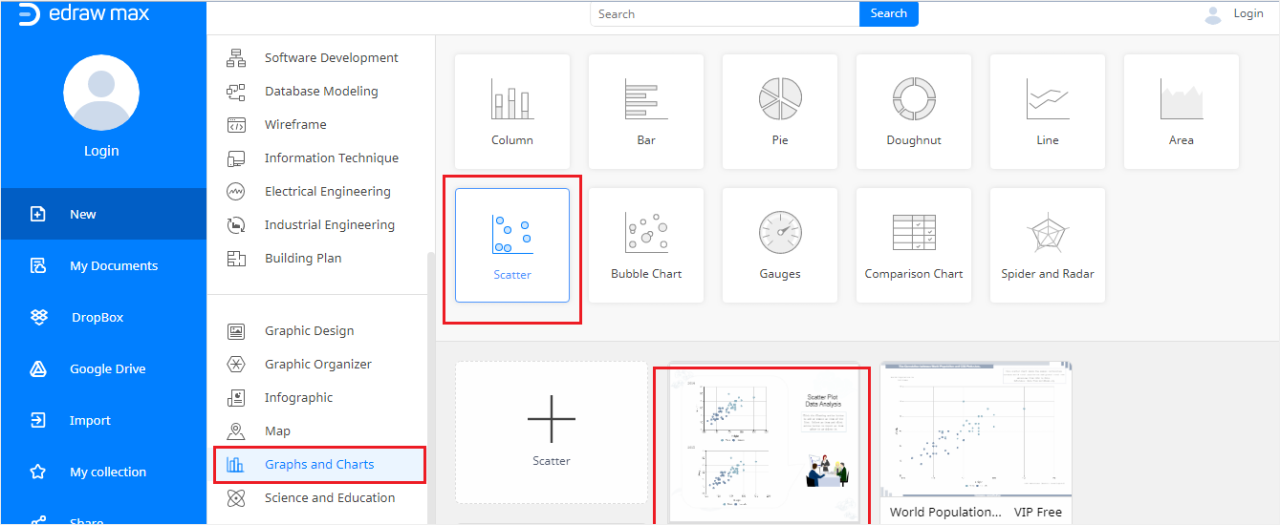Click the Infographic category icon
The height and width of the screenshot is (525, 1280).
pyautogui.click(x=236, y=398)
